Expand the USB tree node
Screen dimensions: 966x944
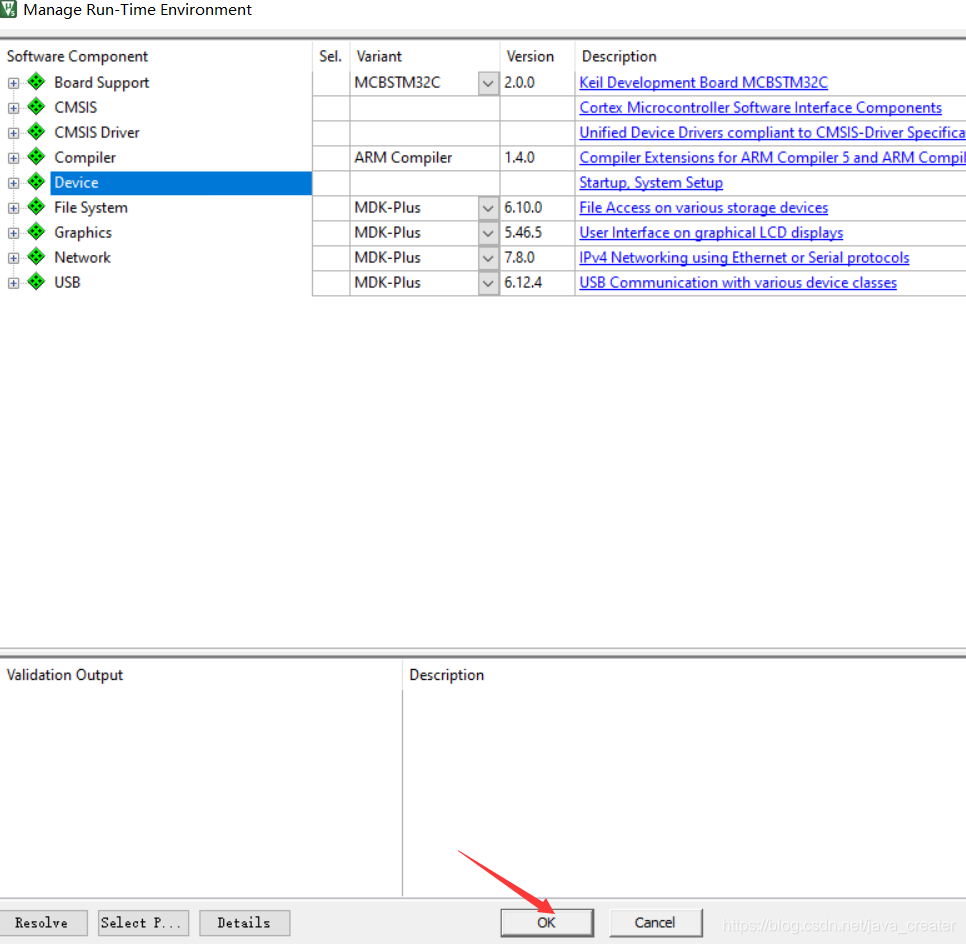[13, 283]
